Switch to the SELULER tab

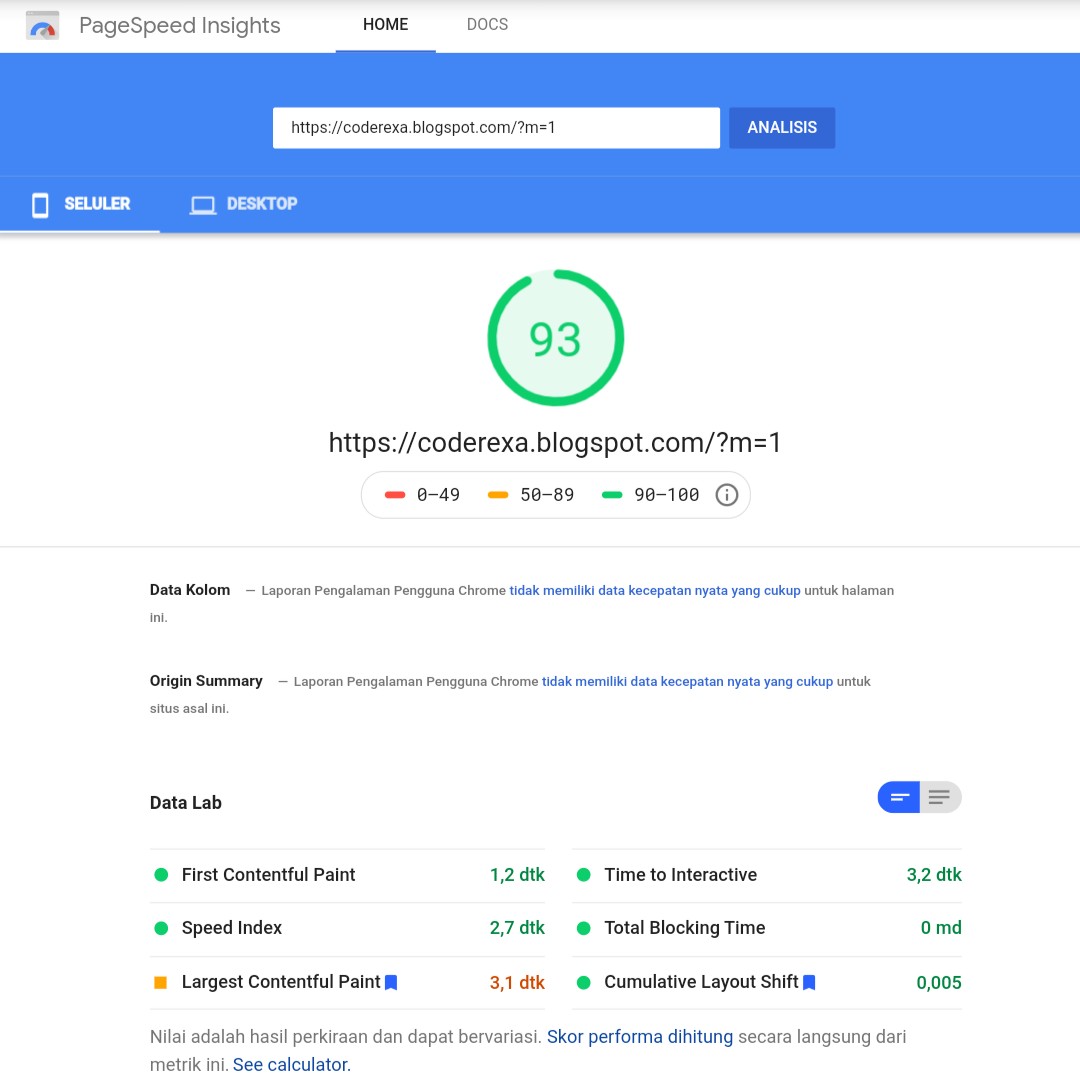(80, 204)
